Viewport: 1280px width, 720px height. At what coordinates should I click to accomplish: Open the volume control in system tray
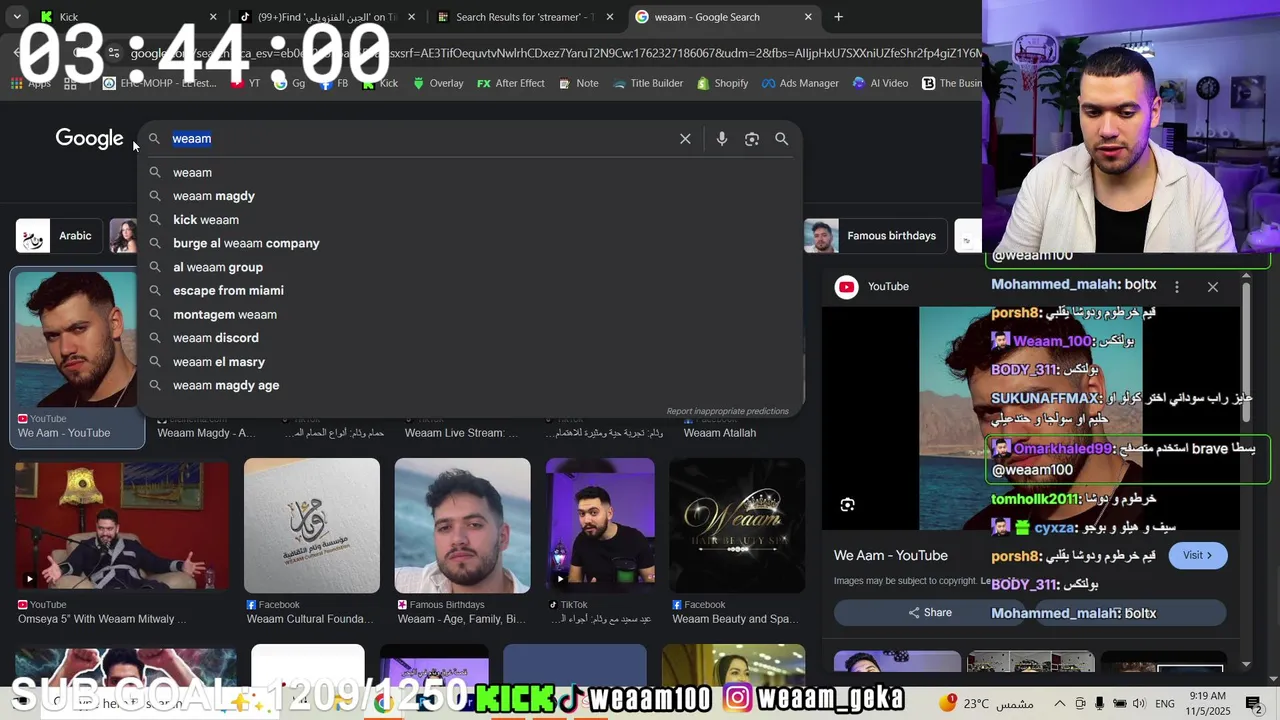(1139, 703)
